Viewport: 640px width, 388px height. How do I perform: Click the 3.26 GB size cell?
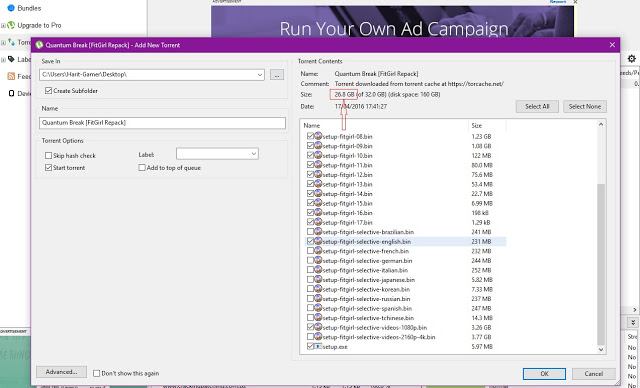coord(481,327)
